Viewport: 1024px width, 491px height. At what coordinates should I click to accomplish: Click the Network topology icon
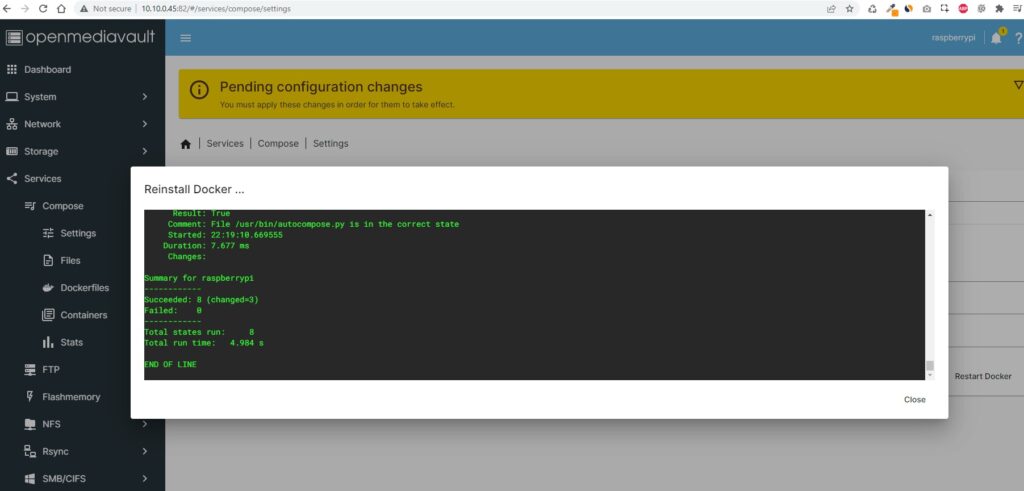(x=12, y=124)
